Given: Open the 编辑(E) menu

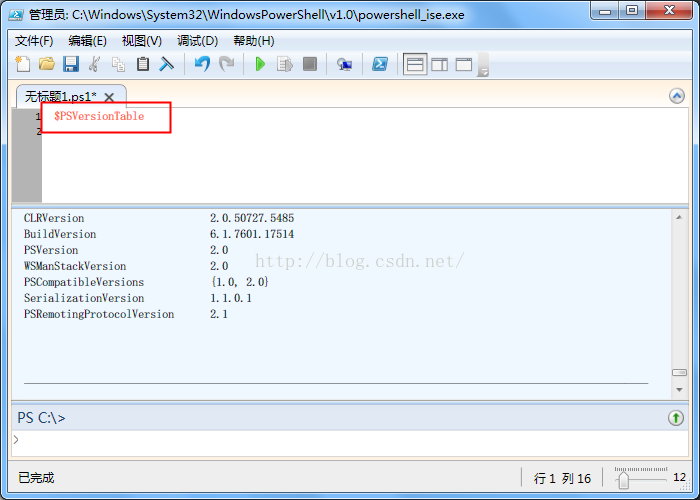Looking at the screenshot, I should point(88,41).
